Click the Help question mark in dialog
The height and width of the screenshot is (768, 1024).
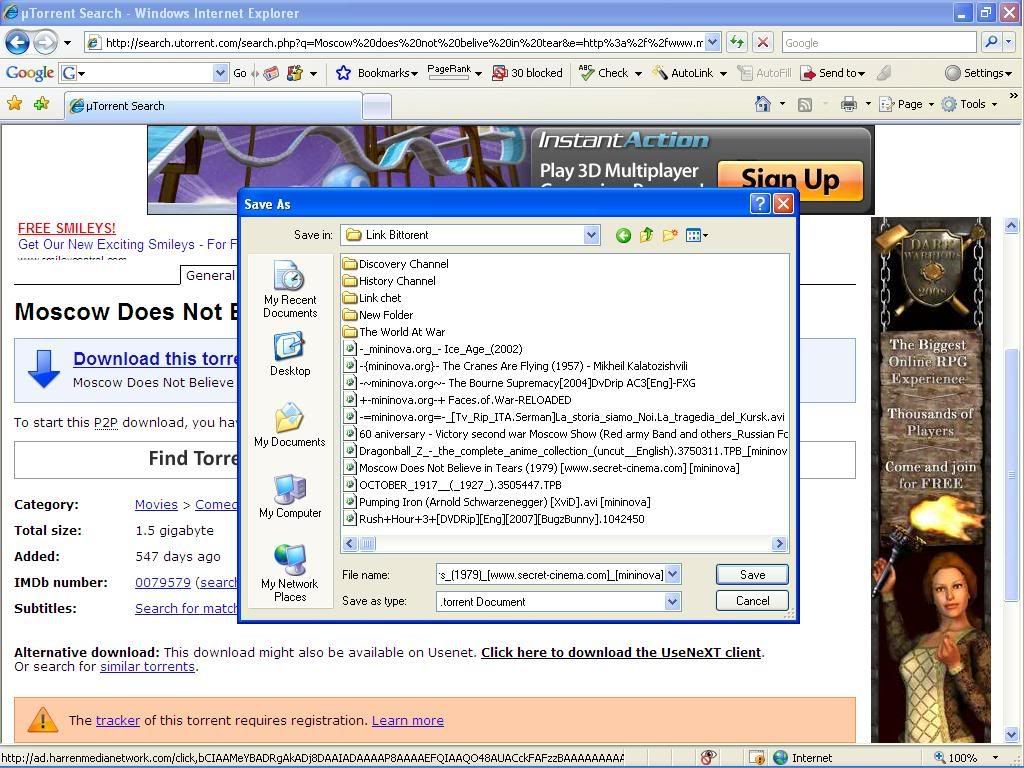tap(760, 204)
